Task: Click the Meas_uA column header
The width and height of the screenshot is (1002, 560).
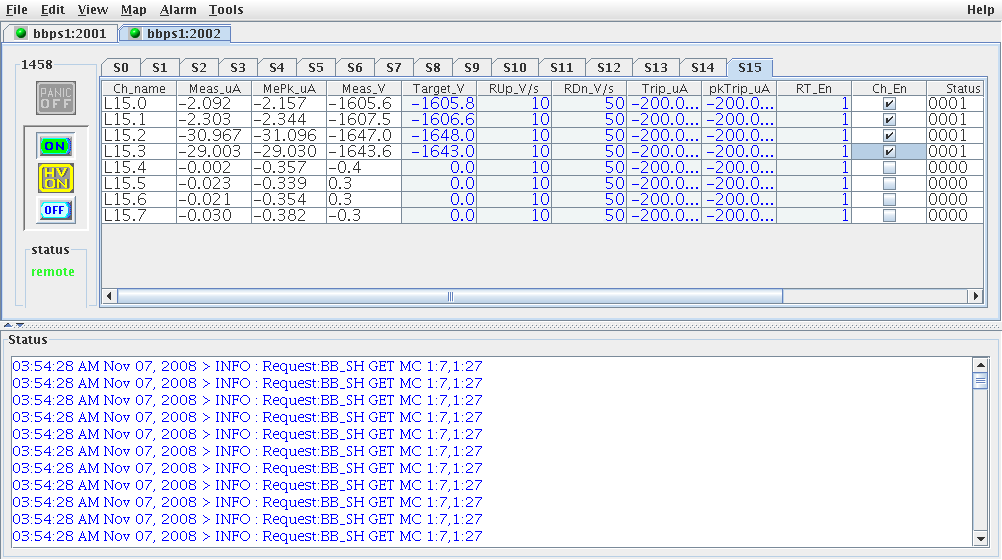Action: [214, 88]
